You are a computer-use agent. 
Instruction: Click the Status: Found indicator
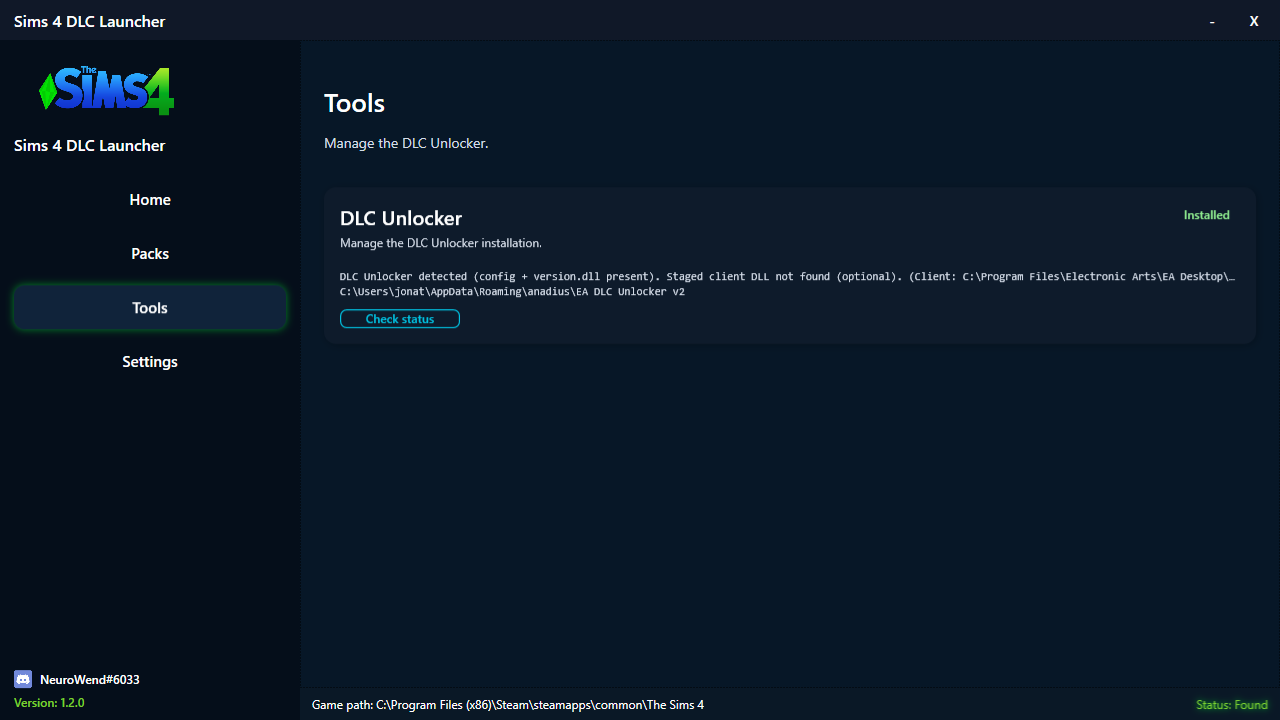pyautogui.click(x=1231, y=704)
